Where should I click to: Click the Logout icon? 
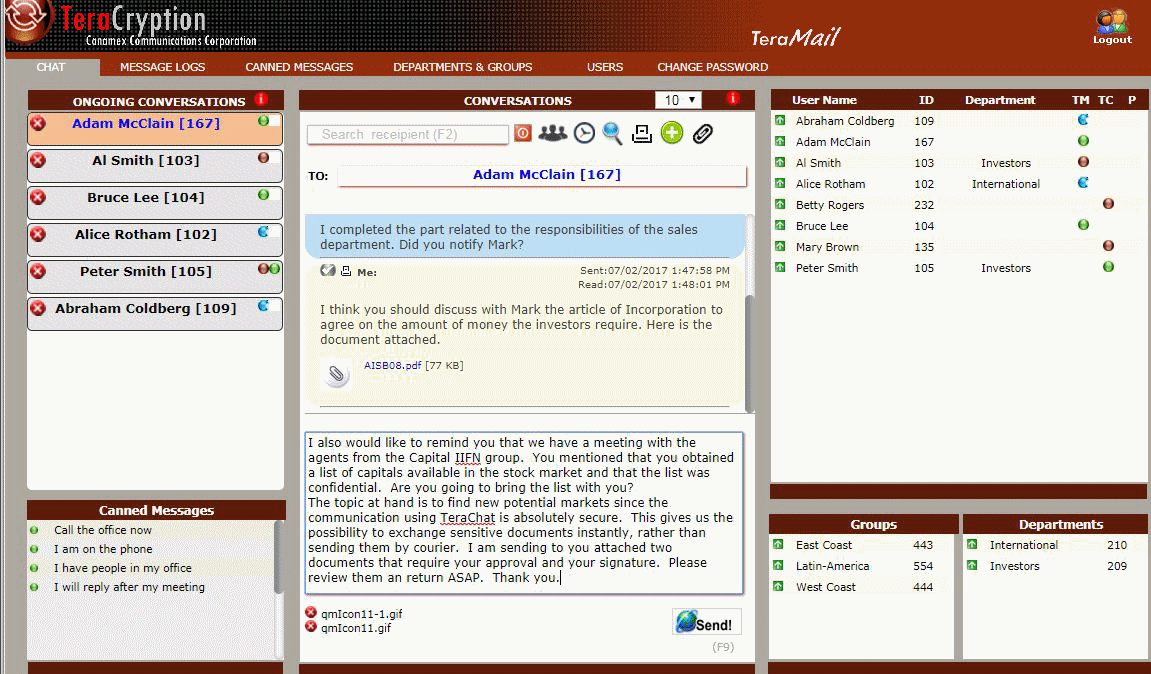click(1112, 26)
